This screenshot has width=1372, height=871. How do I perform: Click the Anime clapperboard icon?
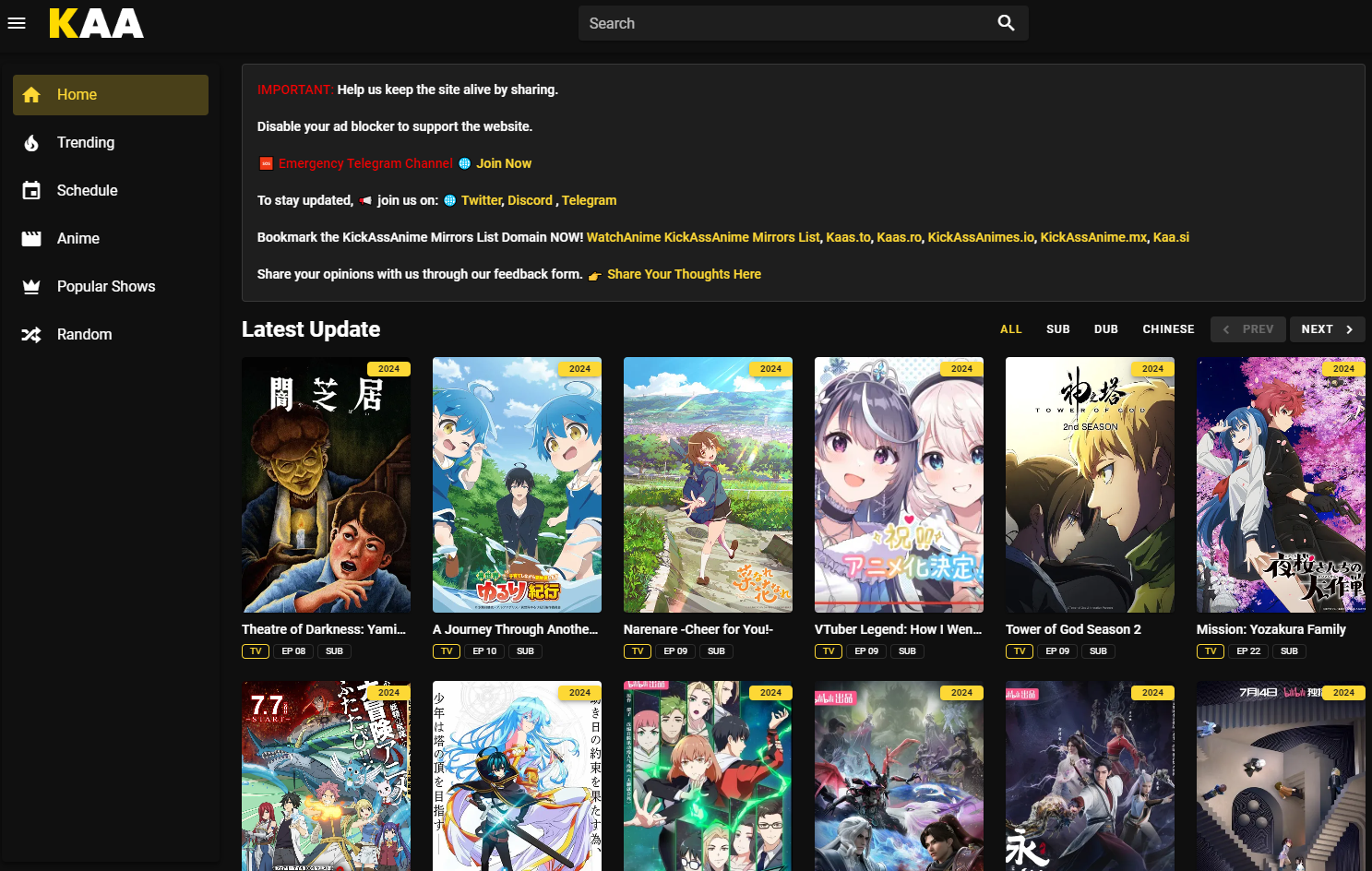pyautogui.click(x=31, y=239)
